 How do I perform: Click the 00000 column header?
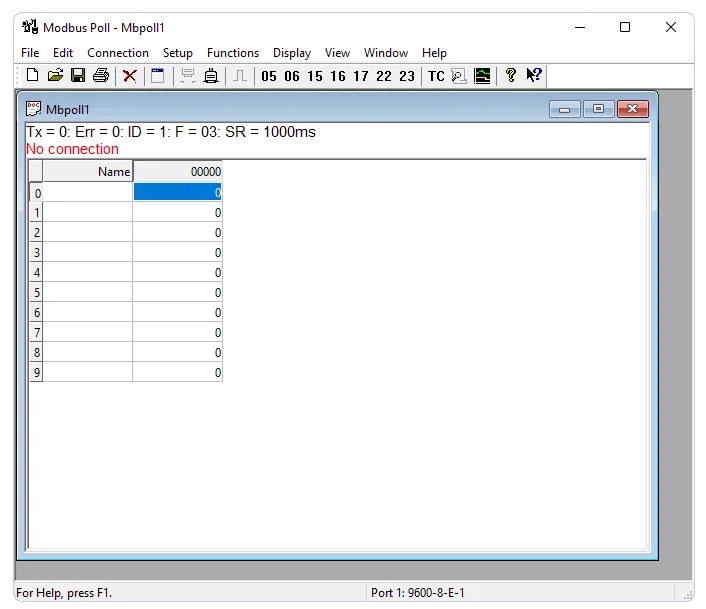[177, 172]
